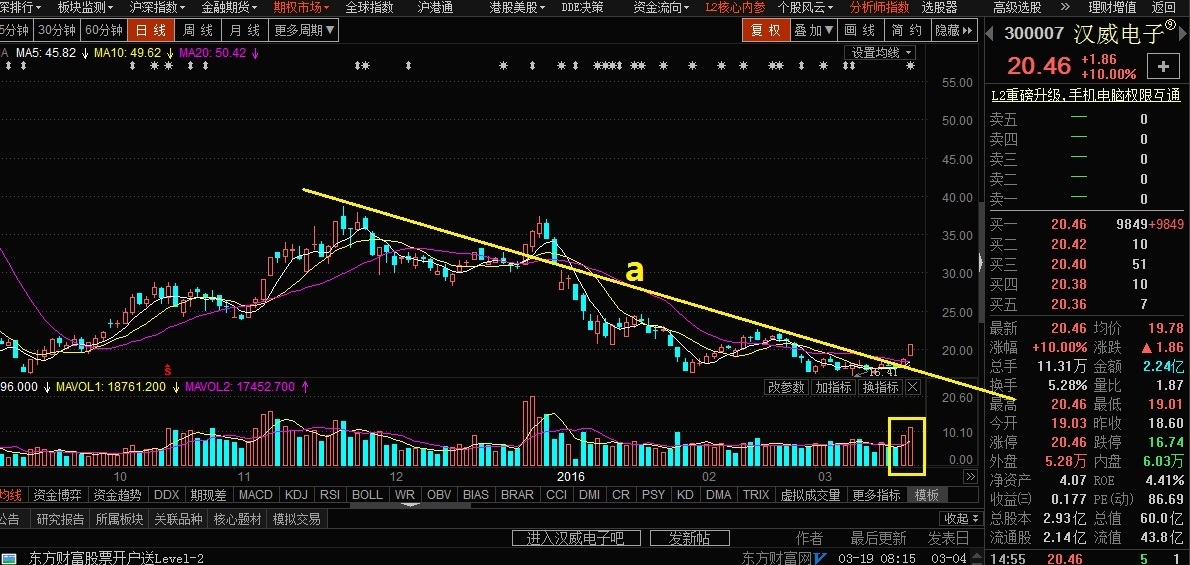Open 分析师指数 menu item
Image resolution: width=1190 pixels, height=565 pixels.
879,8
